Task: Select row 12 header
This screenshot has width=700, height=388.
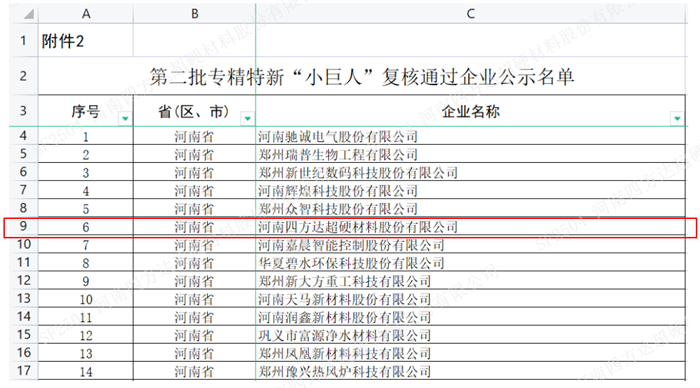Action: (x=23, y=280)
